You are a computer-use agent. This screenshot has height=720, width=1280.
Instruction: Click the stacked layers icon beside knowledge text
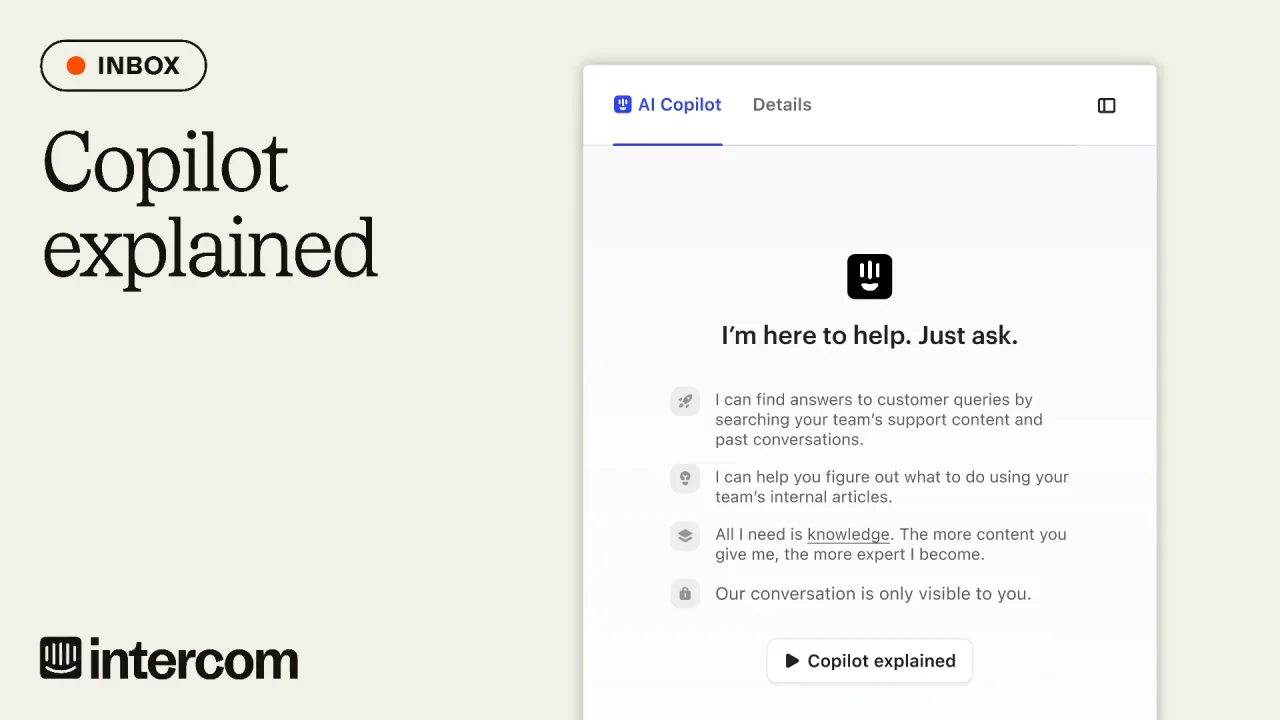pyautogui.click(x=685, y=535)
